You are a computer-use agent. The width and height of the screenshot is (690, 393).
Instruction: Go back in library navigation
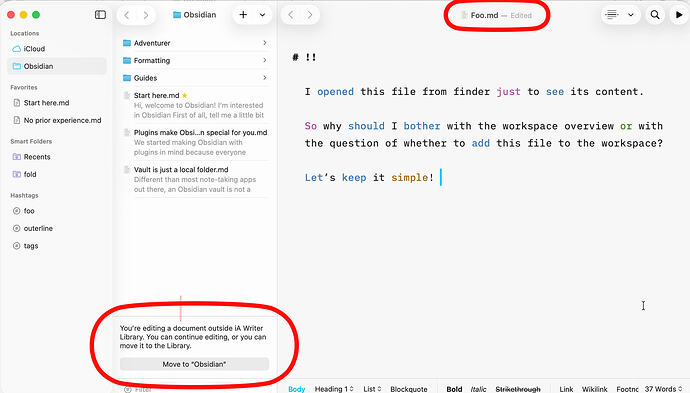coord(127,15)
